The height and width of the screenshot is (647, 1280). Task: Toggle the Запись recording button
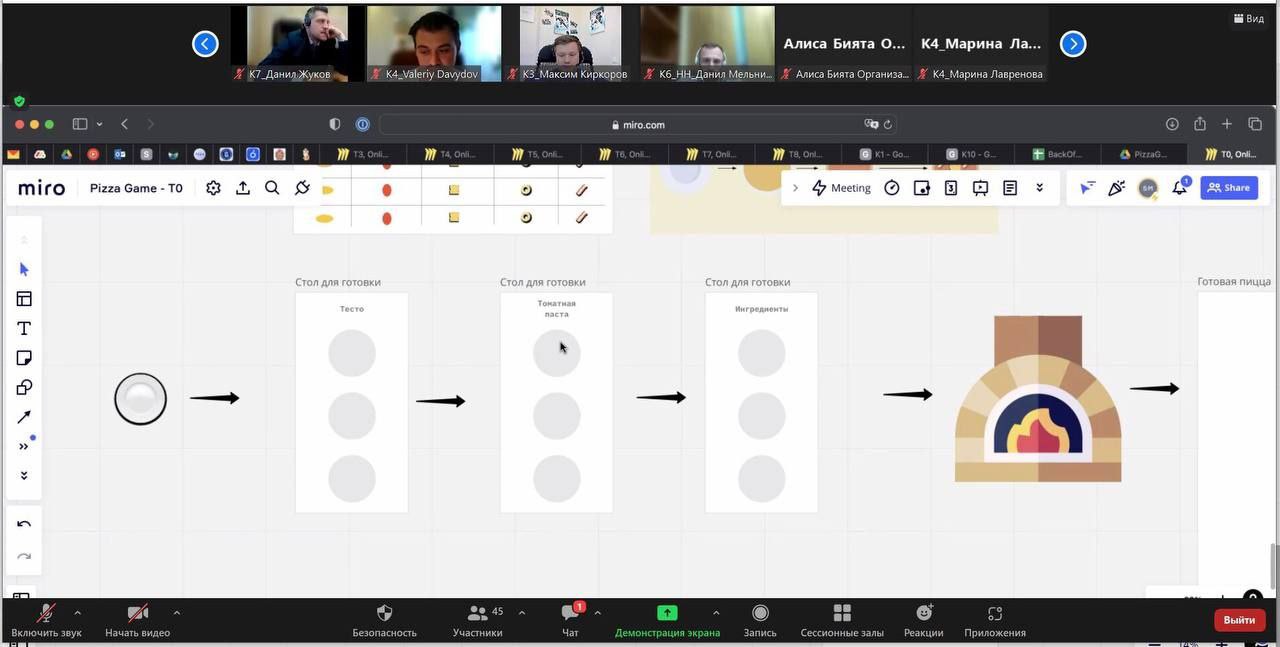760,620
